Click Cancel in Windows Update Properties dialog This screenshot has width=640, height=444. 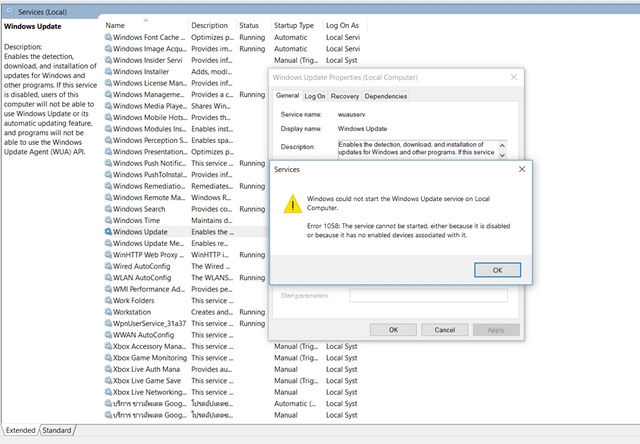pyautogui.click(x=444, y=330)
